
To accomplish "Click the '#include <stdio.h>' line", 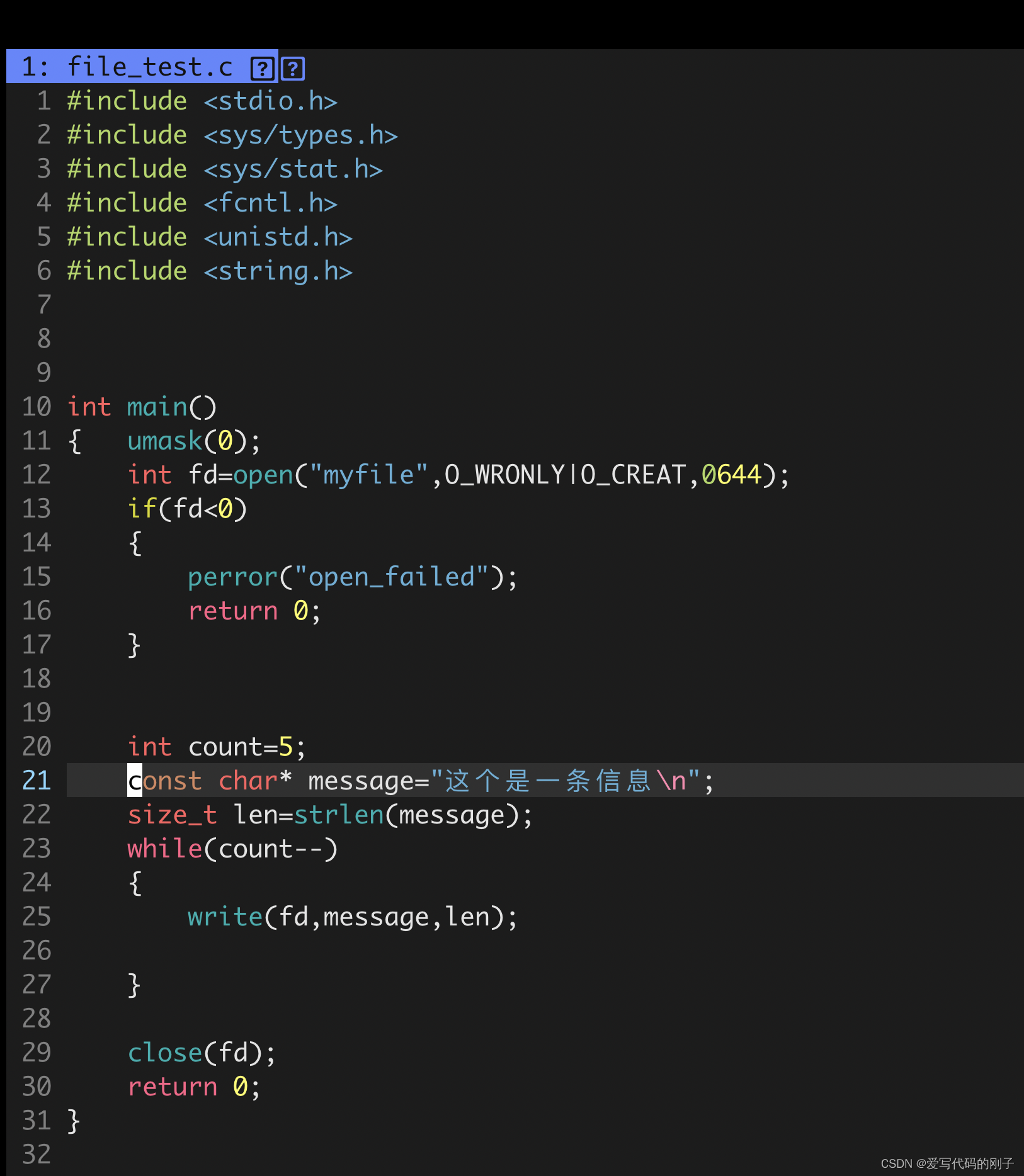I will 202,101.
